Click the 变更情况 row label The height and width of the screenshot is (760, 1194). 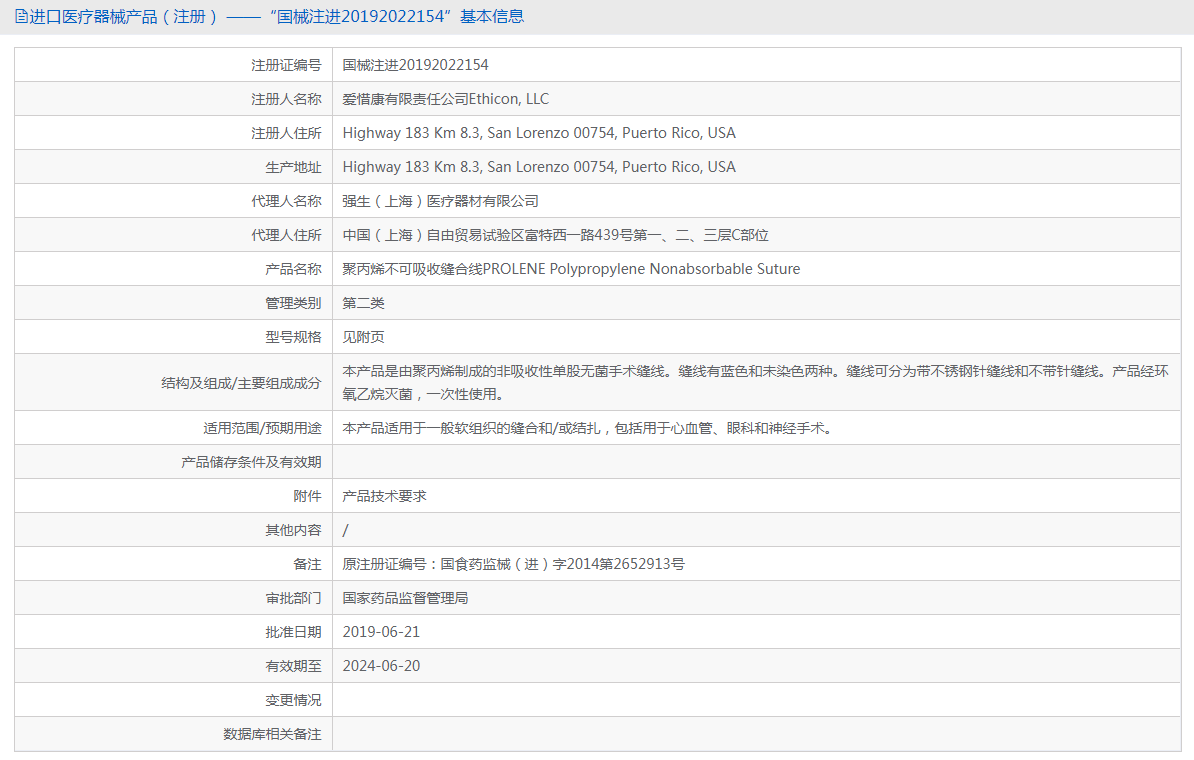293,700
